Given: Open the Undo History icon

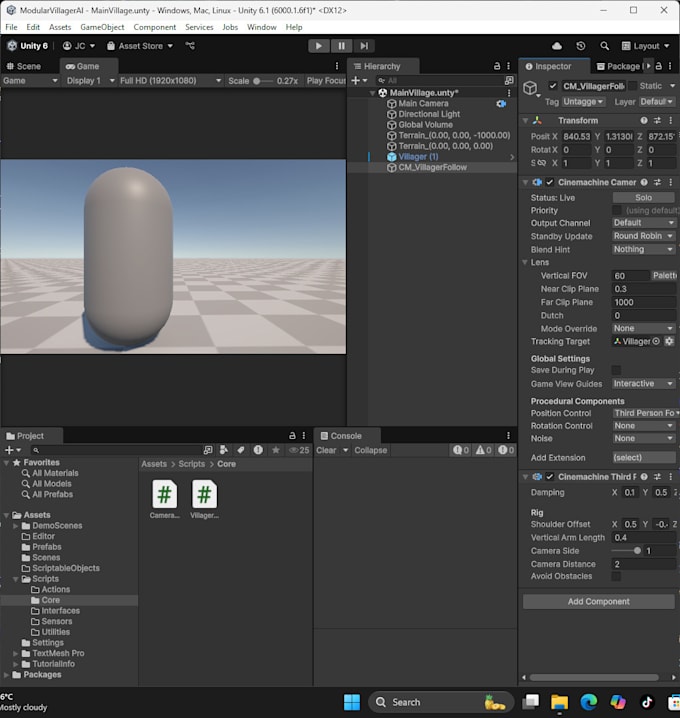Looking at the screenshot, I should (x=581, y=46).
